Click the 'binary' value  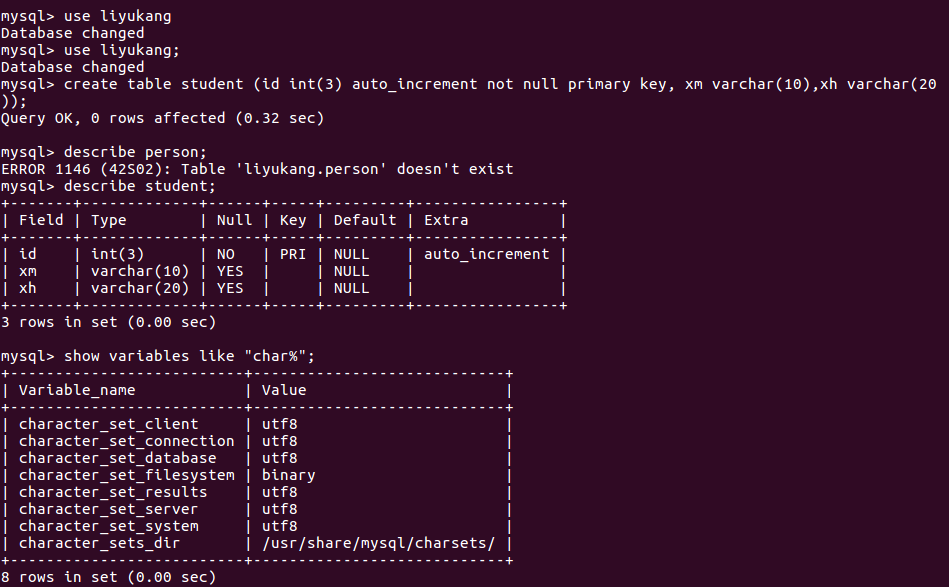click(288, 475)
